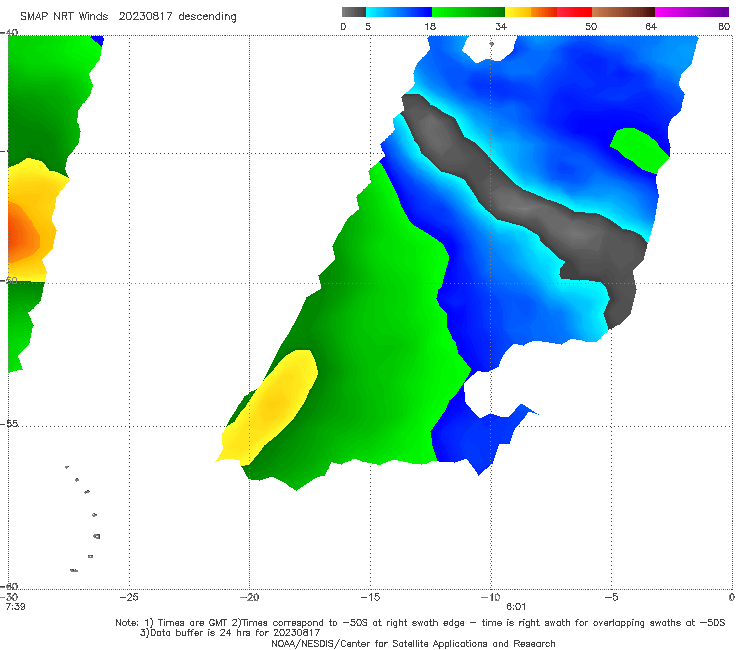Click the '80' label under the color bar

[x=724, y=26]
